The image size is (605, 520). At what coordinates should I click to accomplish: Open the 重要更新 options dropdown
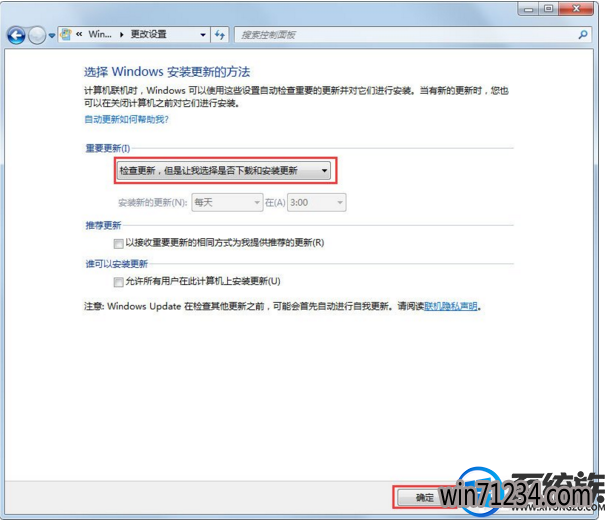point(224,170)
